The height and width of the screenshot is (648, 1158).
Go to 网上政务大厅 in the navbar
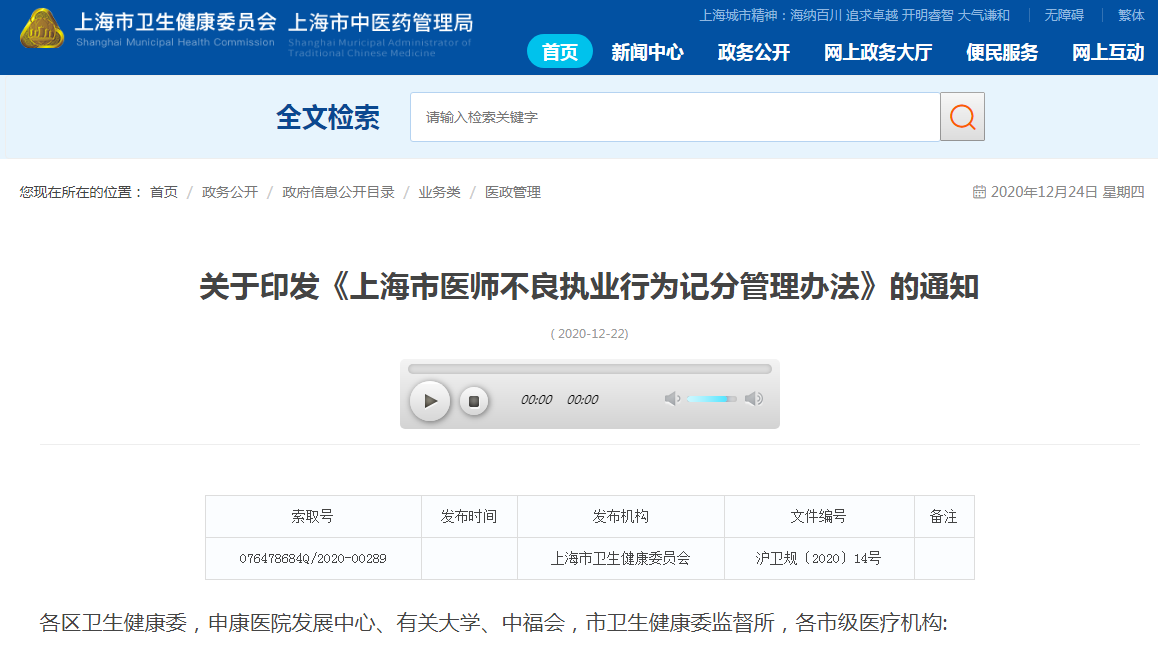pyautogui.click(x=877, y=52)
